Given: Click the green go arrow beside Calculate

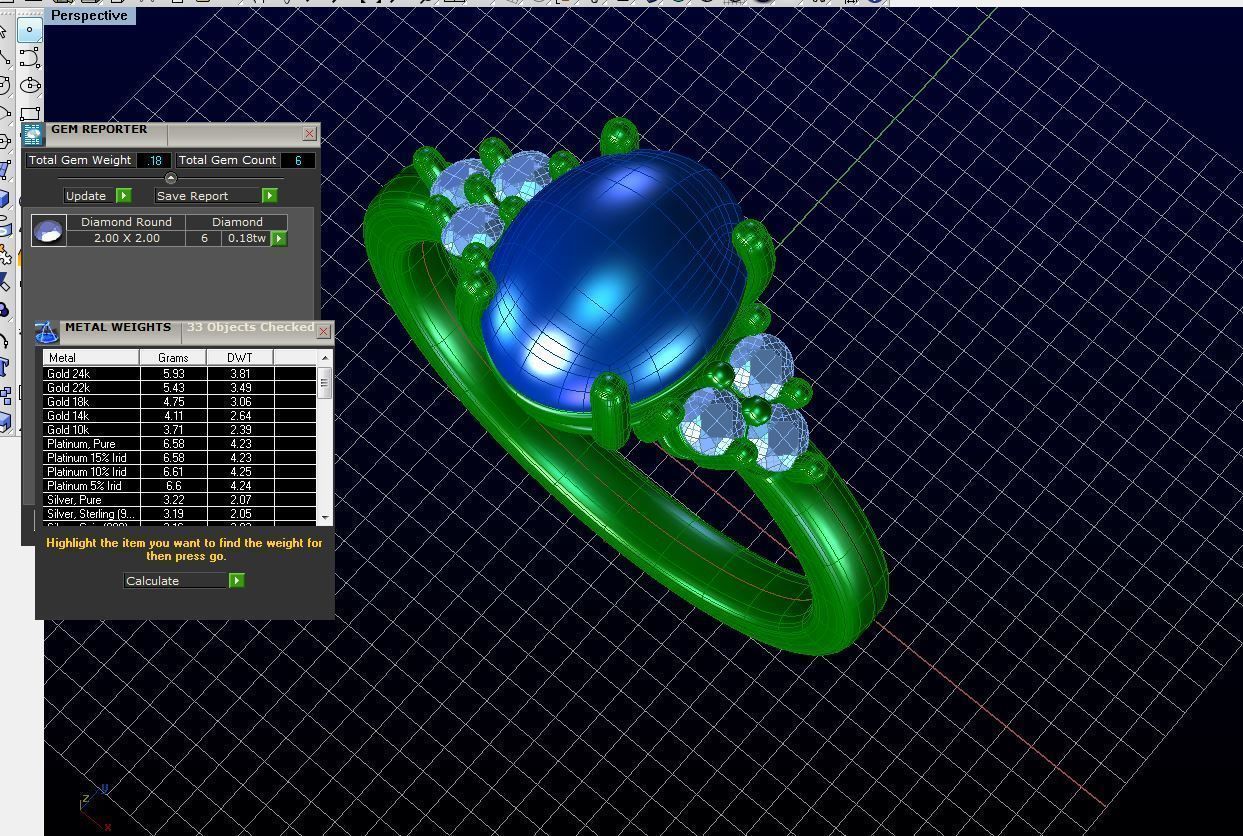Looking at the screenshot, I should [x=237, y=581].
